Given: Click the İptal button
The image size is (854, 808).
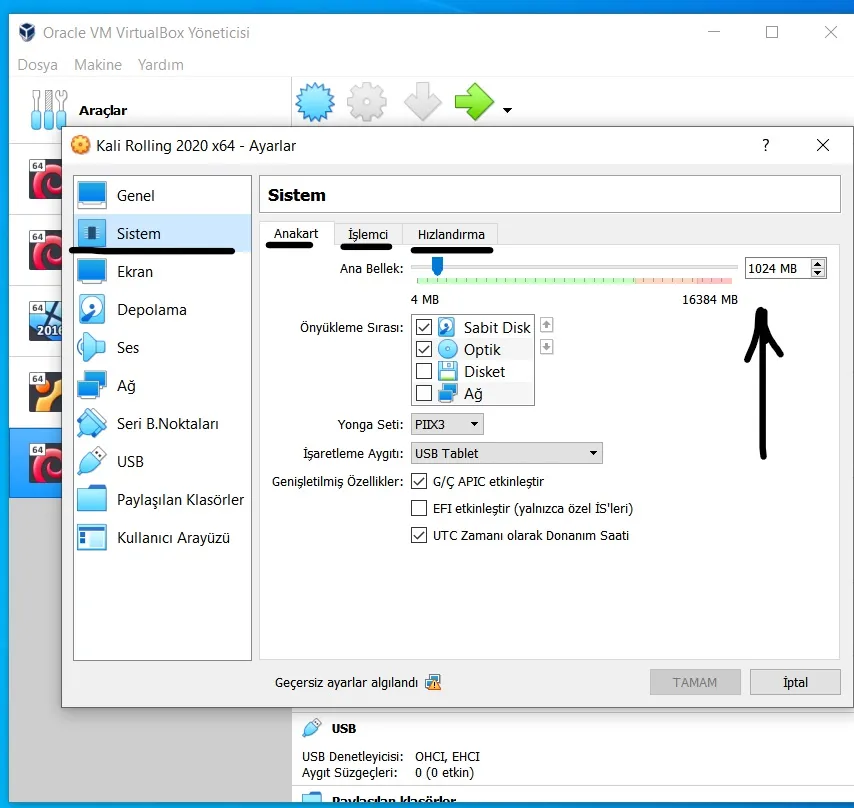Looking at the screenshot, I should tap(795, 682).
